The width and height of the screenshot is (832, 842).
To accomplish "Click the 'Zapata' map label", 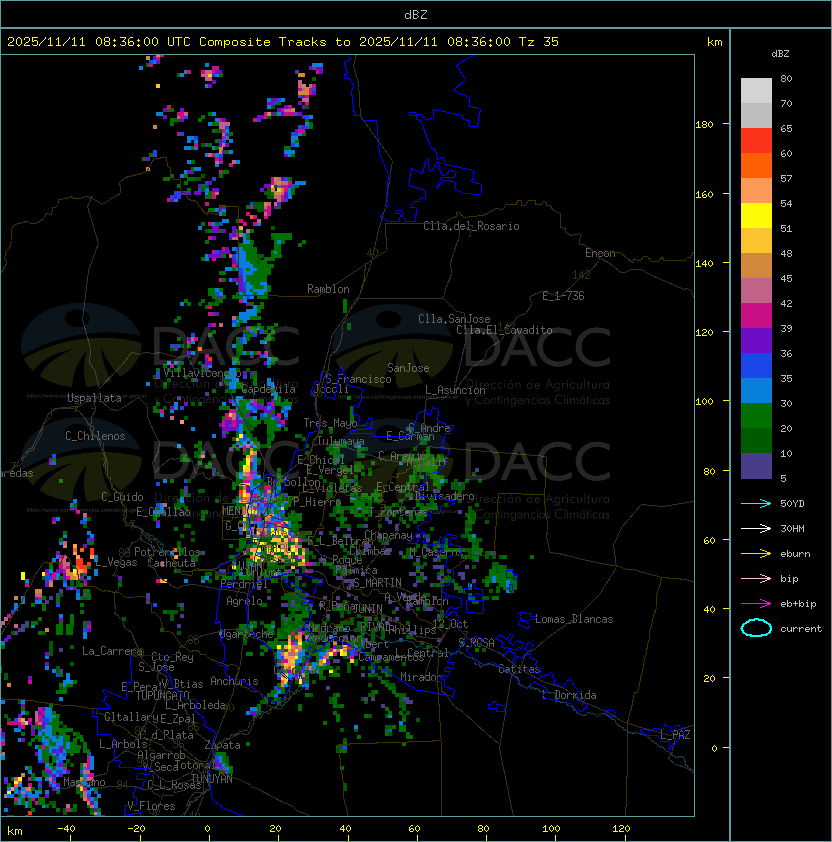I will click(222, 745).
